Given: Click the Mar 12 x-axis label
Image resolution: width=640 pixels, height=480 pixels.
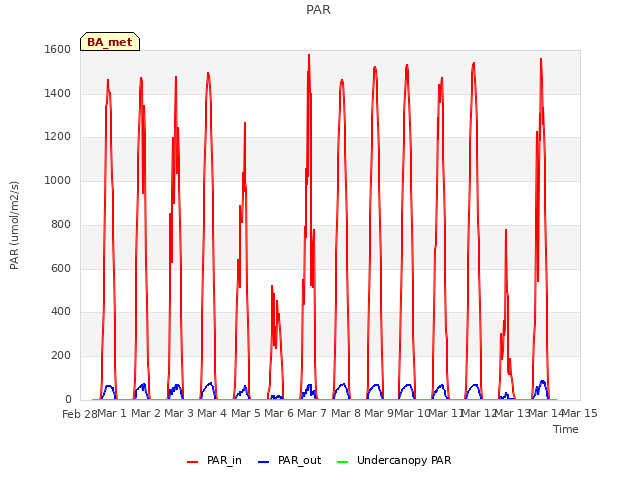Looking at the screenshot, I should [x=479, y=413].
